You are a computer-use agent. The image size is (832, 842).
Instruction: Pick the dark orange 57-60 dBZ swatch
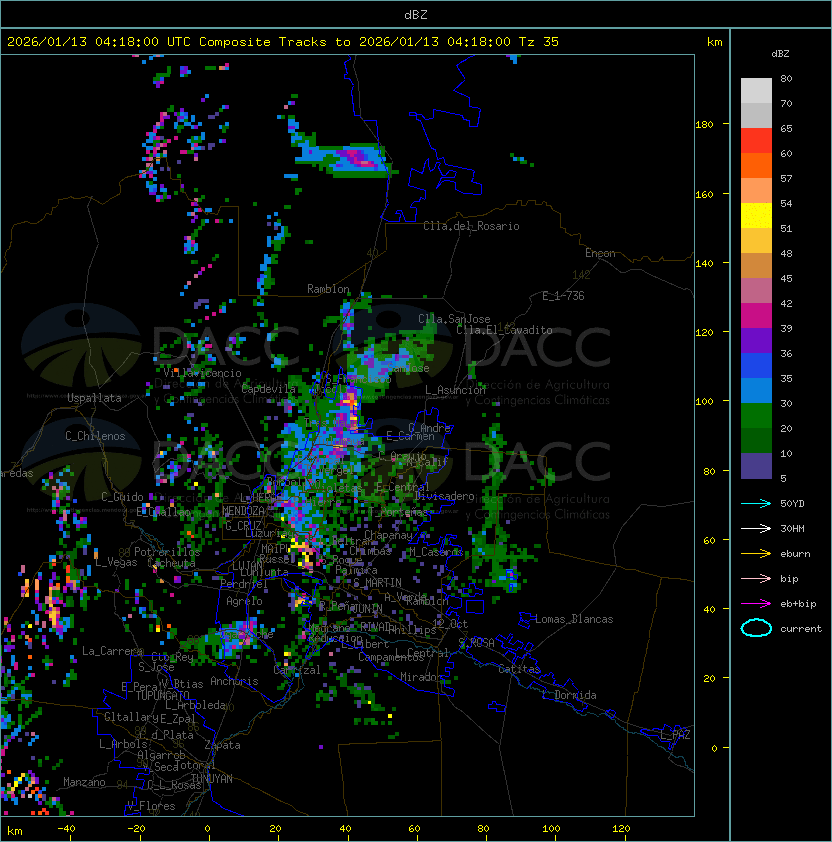coord(756,166)
